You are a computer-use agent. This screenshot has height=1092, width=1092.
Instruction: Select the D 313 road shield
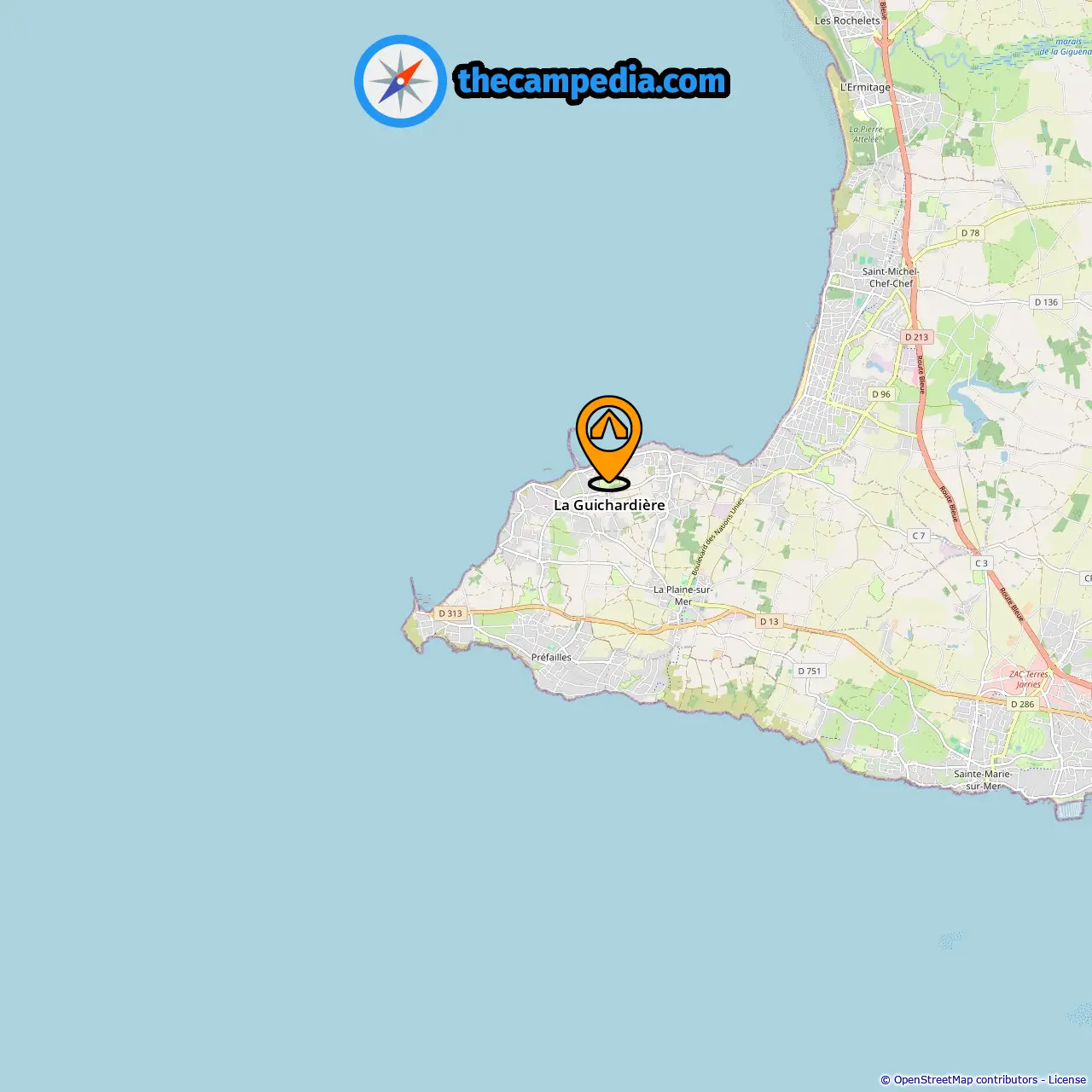pos(450,613)
